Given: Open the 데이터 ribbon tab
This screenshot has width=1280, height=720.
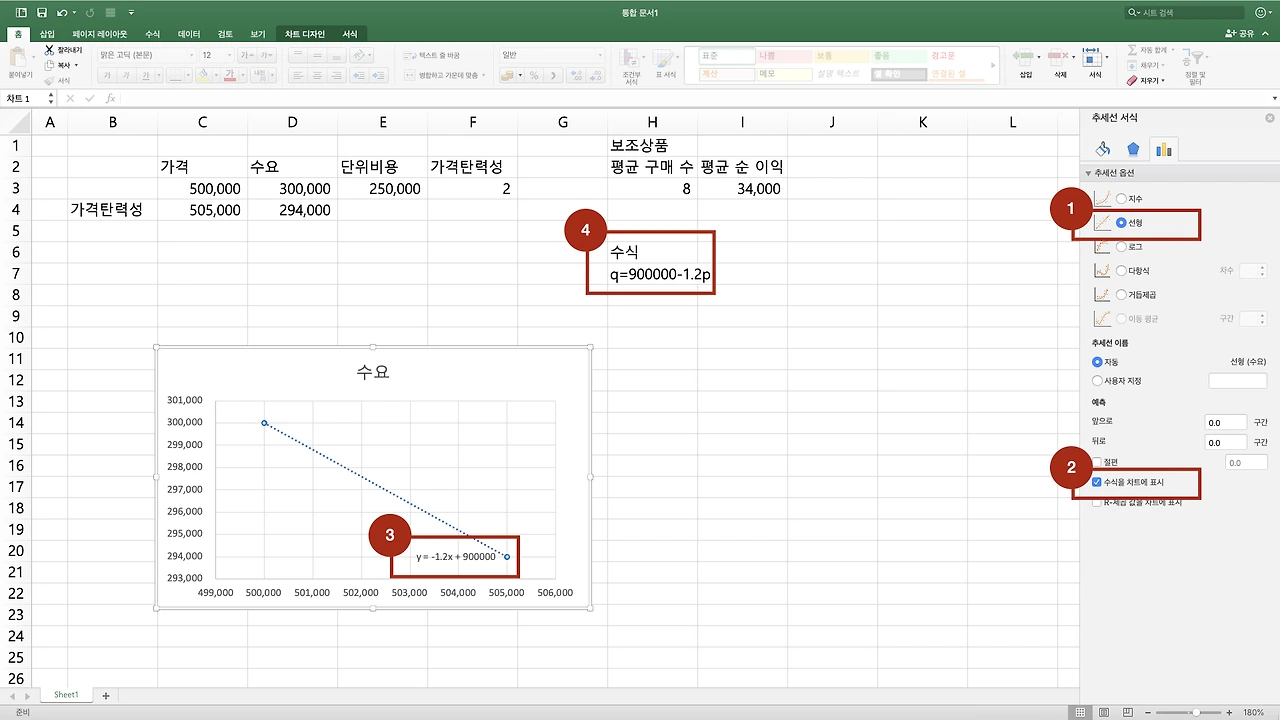Looking at the screenshot, I should point(189,34).
